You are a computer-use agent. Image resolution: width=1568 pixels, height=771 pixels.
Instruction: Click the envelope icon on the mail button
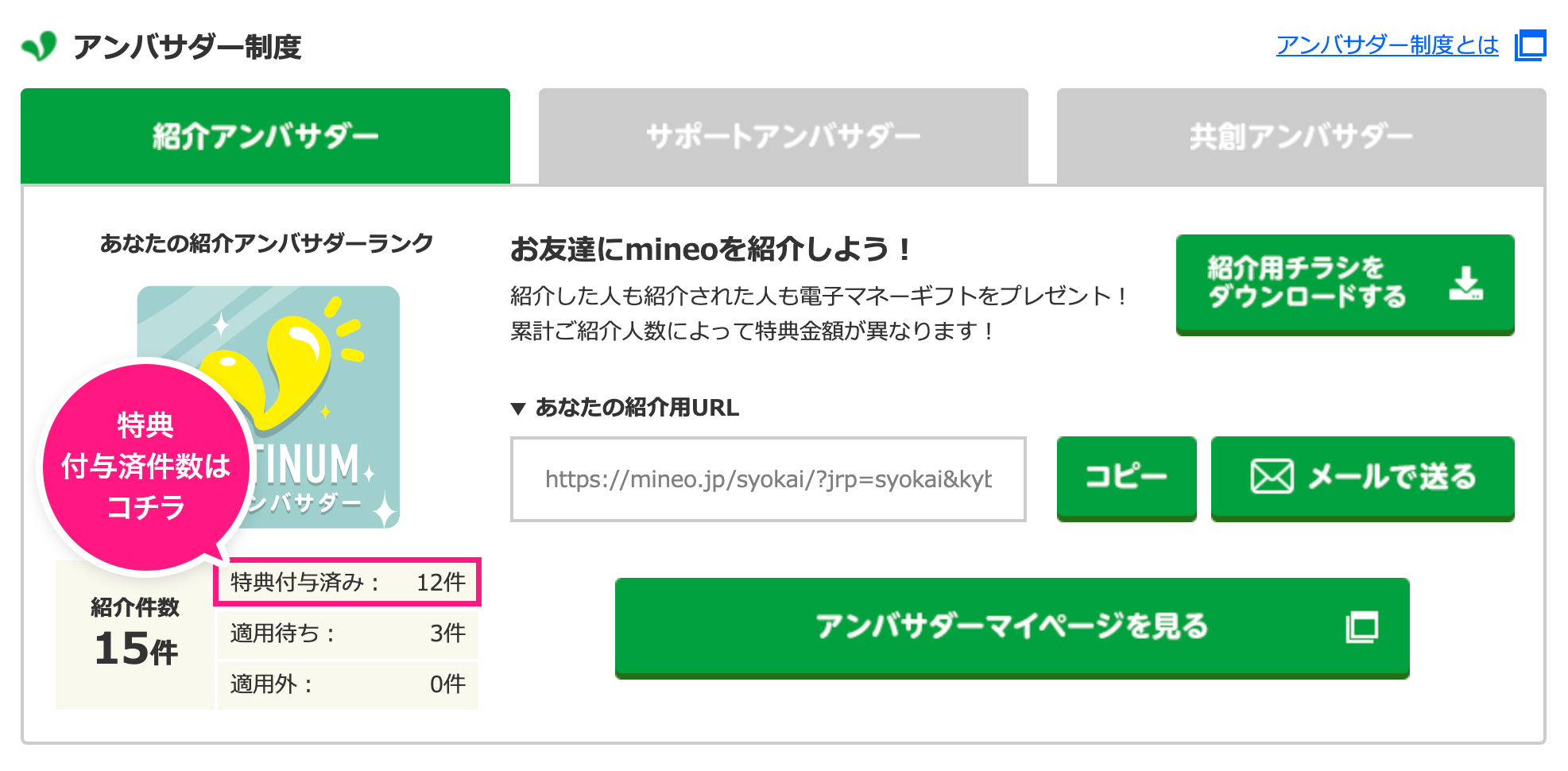coord(1272,477)
